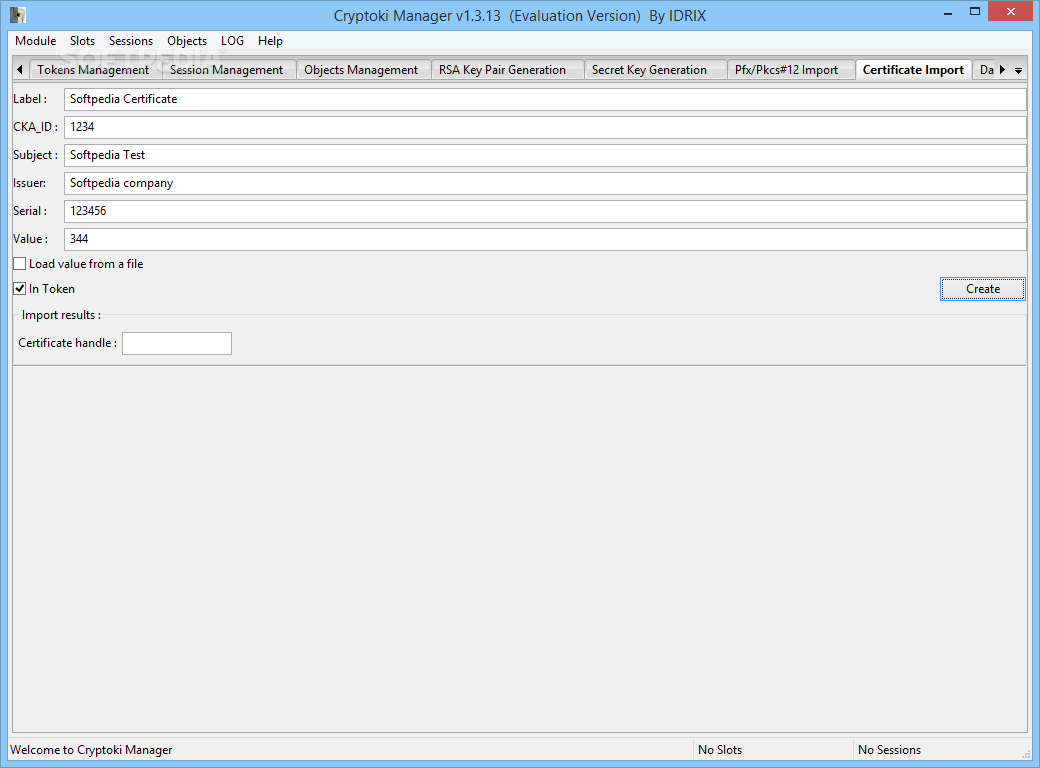This screenshot has width=1040, height=768.
Task: Close the Cryptoki Manager window
Action: click(1011, 12)
